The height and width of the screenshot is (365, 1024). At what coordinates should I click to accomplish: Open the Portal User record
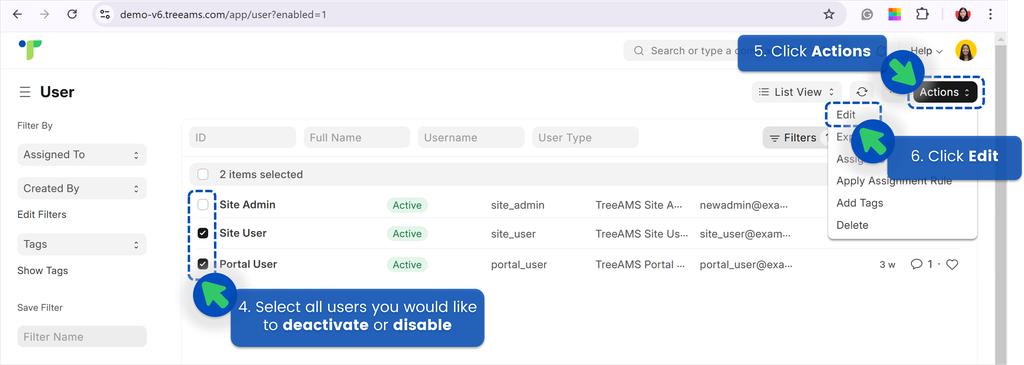coord(248,264)
